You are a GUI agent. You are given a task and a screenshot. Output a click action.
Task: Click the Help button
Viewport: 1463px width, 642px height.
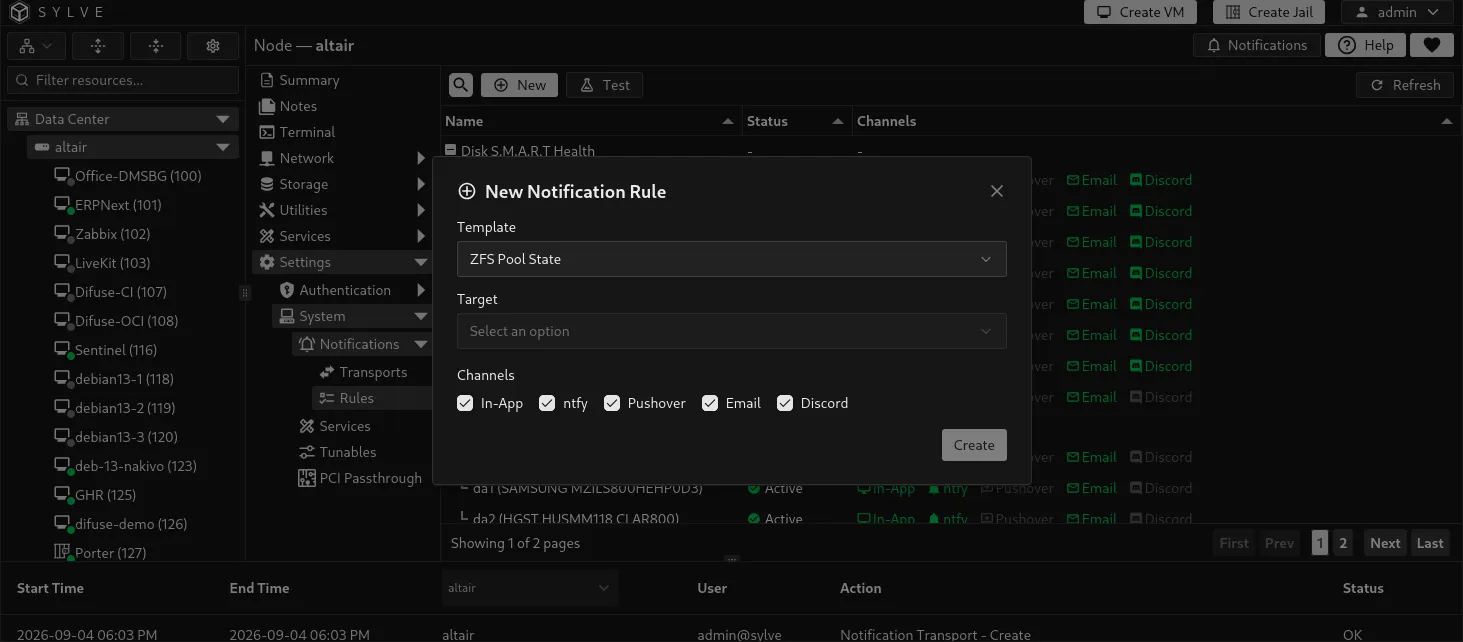(x=1365, y=45)
